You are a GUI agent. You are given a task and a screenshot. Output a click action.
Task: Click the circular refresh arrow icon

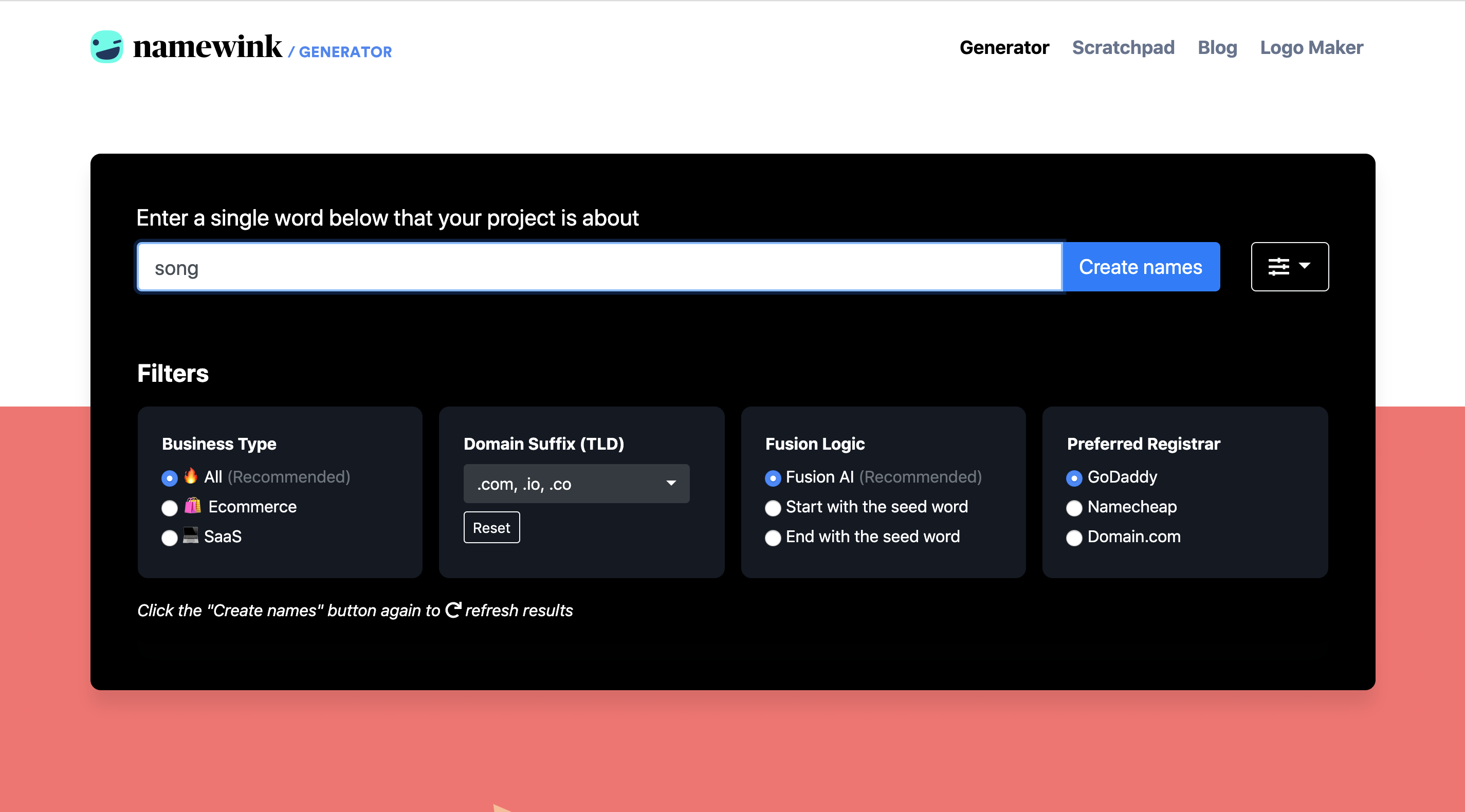coord(453,610)
